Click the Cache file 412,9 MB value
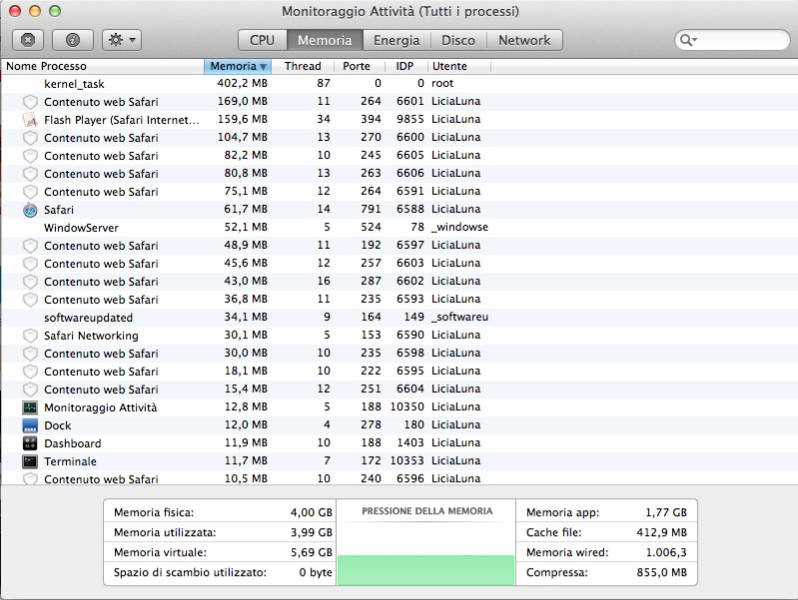The width and height of the screenshot is (798, 600). pyautogui.click(x=662, y=532)
